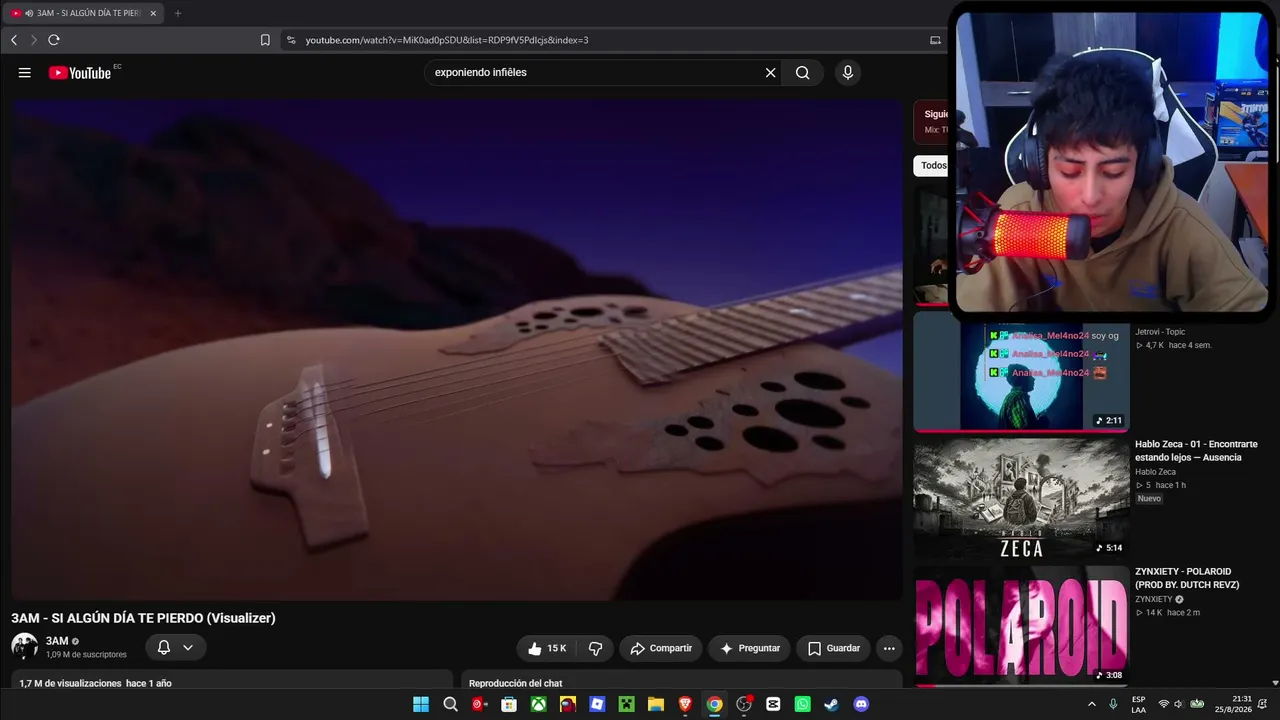Image resolution: width=1280 pixels, height=720 pixels.
Task: Open Windows taskbar Search
Action: coord(450,704)
